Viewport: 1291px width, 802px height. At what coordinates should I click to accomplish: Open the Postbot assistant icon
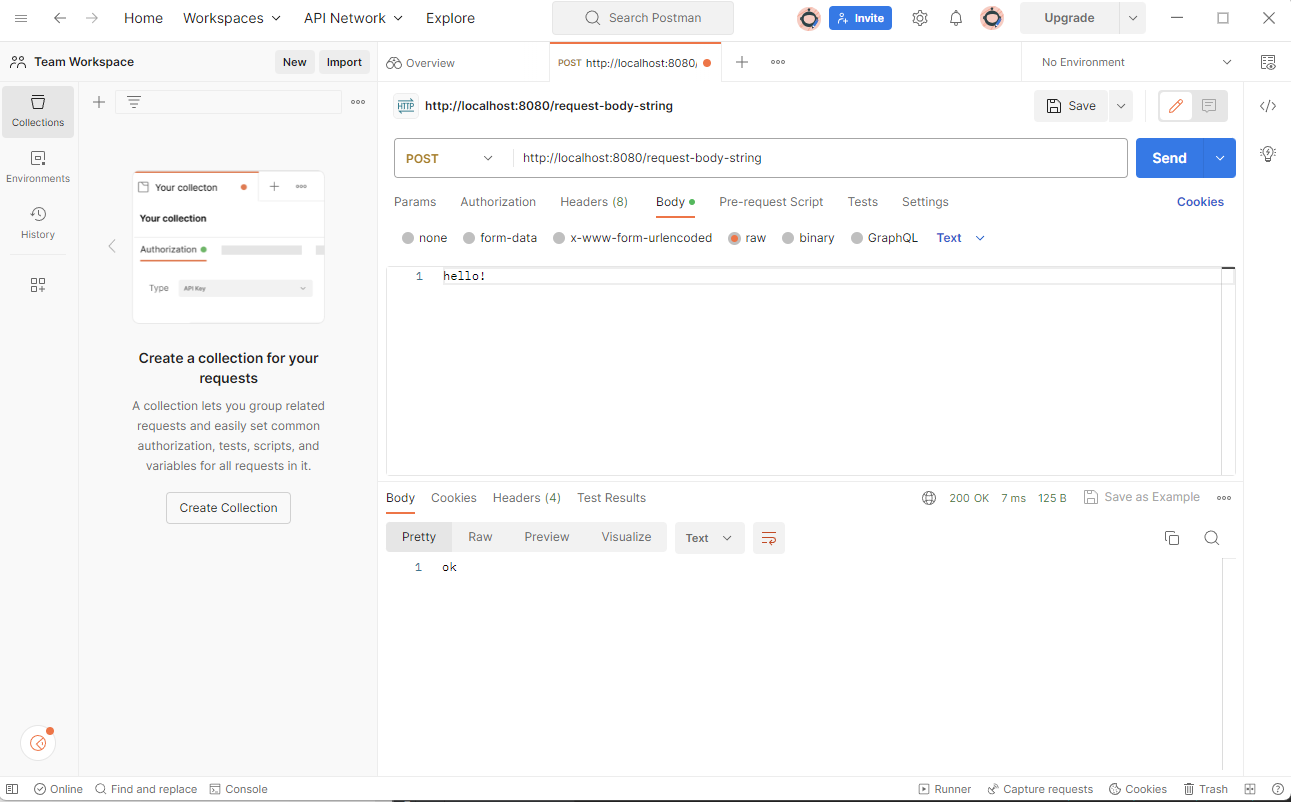tap(38, 743)
